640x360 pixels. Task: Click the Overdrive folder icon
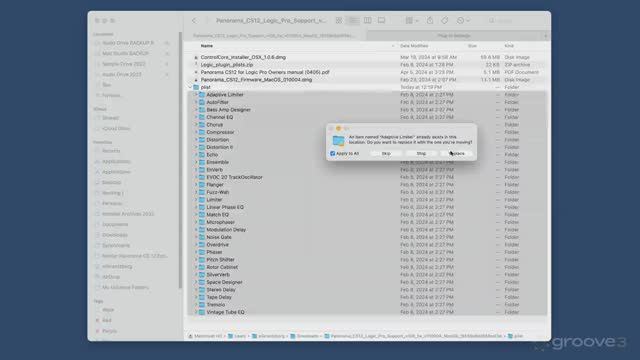click(202, 245)
